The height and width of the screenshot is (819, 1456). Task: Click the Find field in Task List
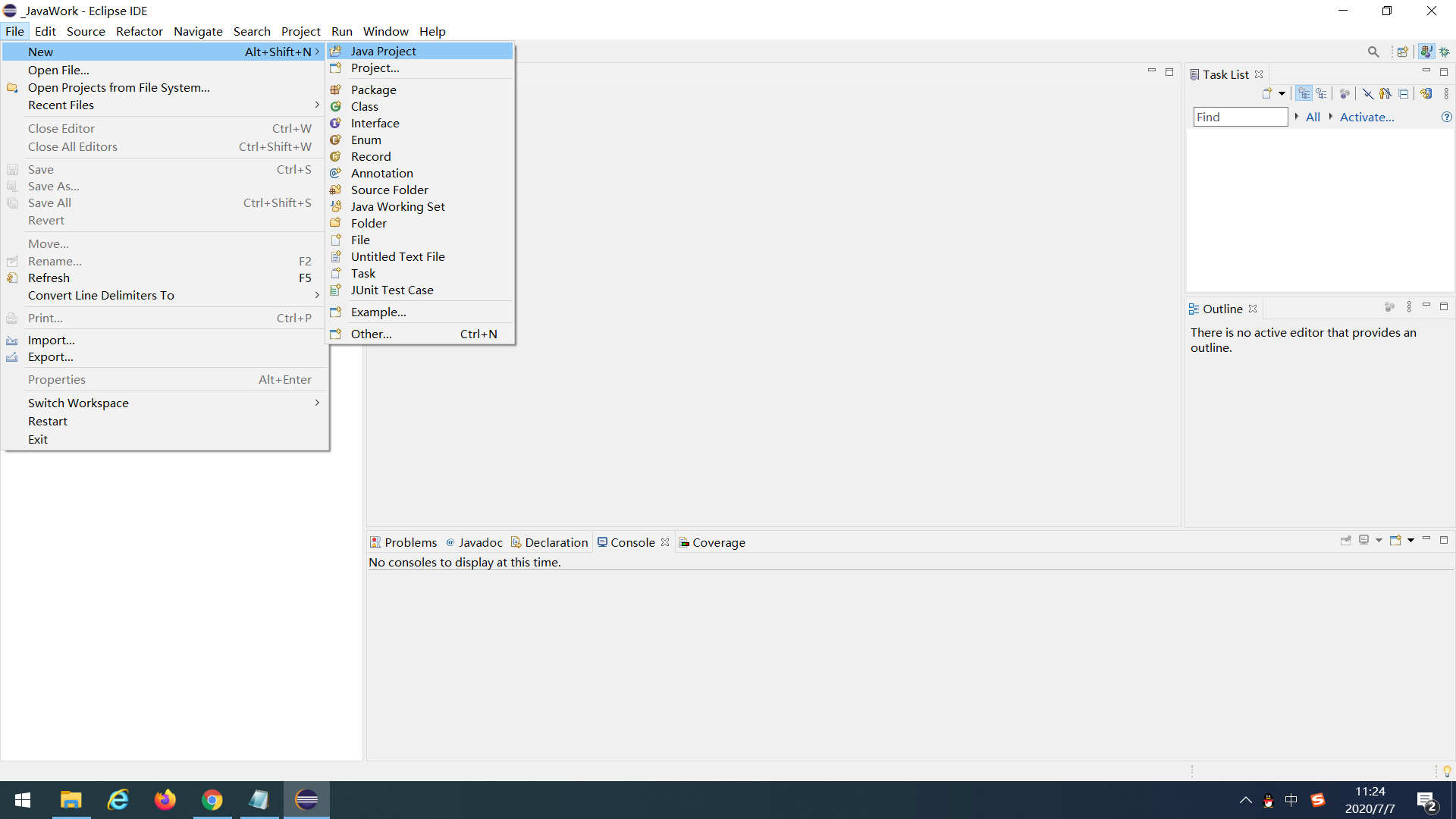coord(1241,117)
